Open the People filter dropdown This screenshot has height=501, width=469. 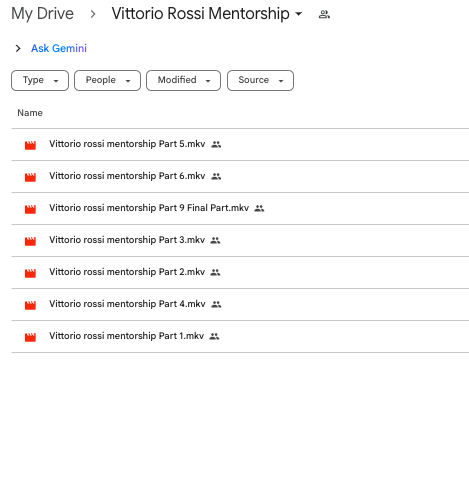point(107,80)
